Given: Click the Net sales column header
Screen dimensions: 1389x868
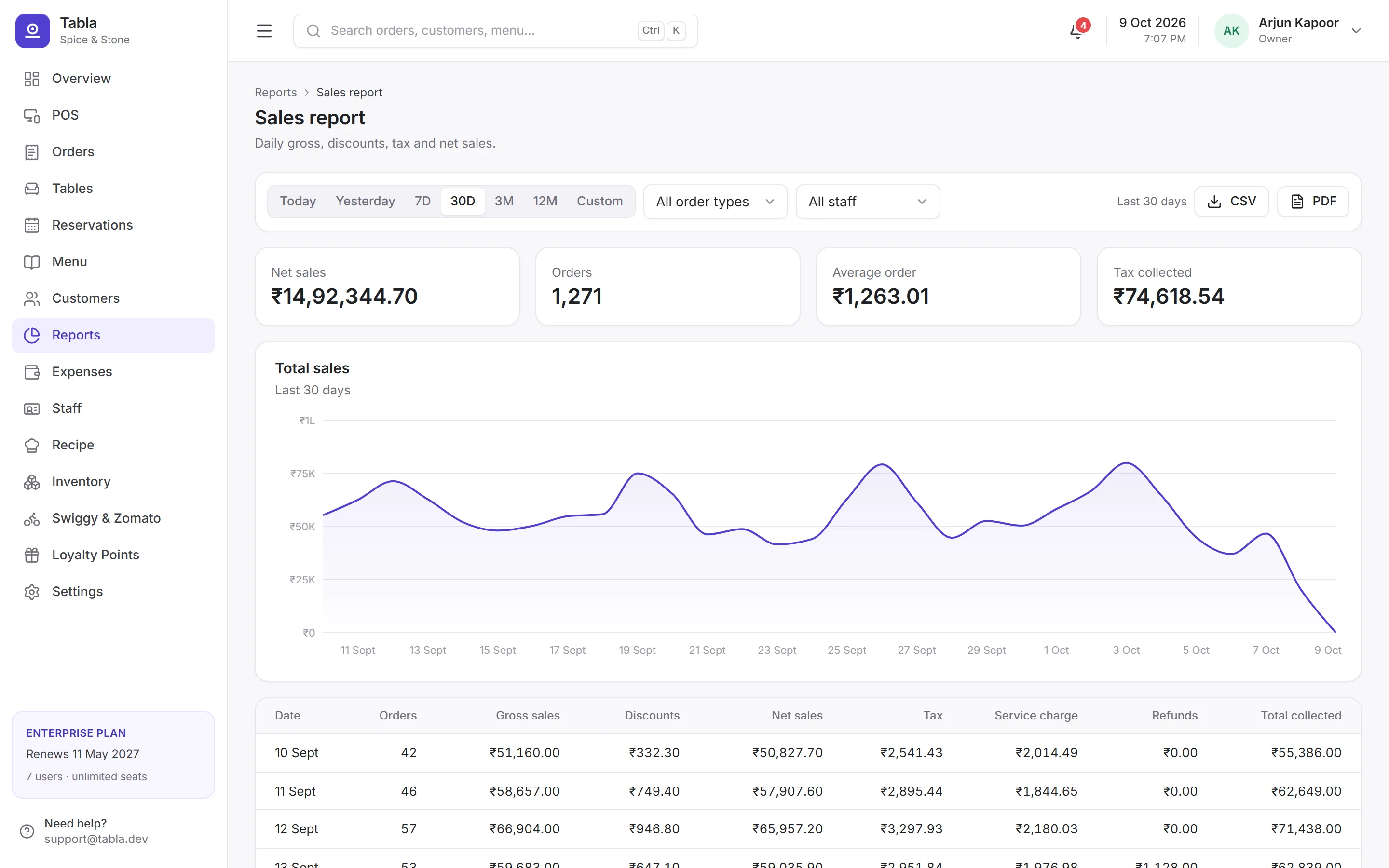Looking at the screenshot, I should (x=797, y=715).
